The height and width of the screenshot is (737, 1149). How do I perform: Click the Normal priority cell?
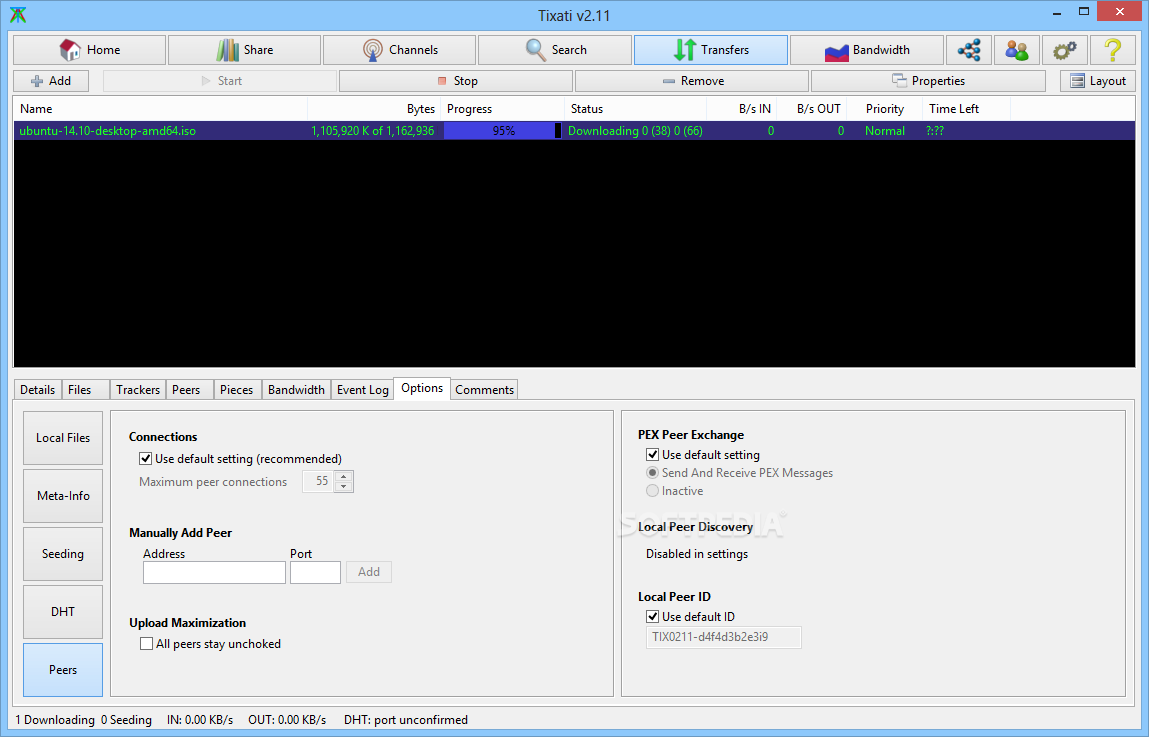coord(884,131)
